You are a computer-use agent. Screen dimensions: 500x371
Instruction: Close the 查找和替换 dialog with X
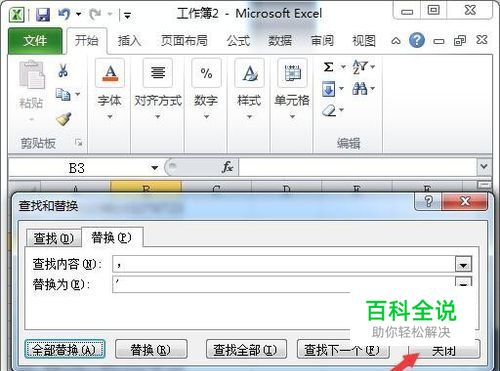point(465,201)
